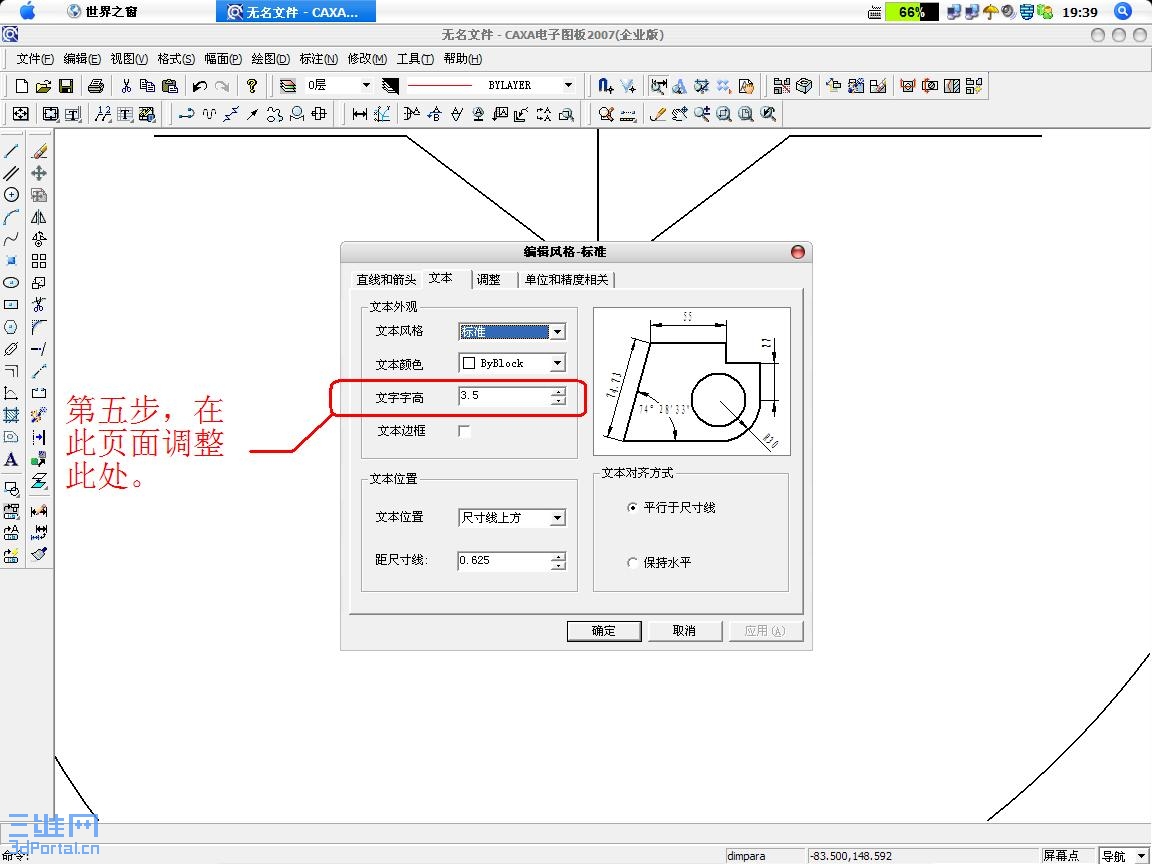Increase 文字字高 with the up stepper
The height and width of the screenshot is (864, 1152).
coord(559,392)
